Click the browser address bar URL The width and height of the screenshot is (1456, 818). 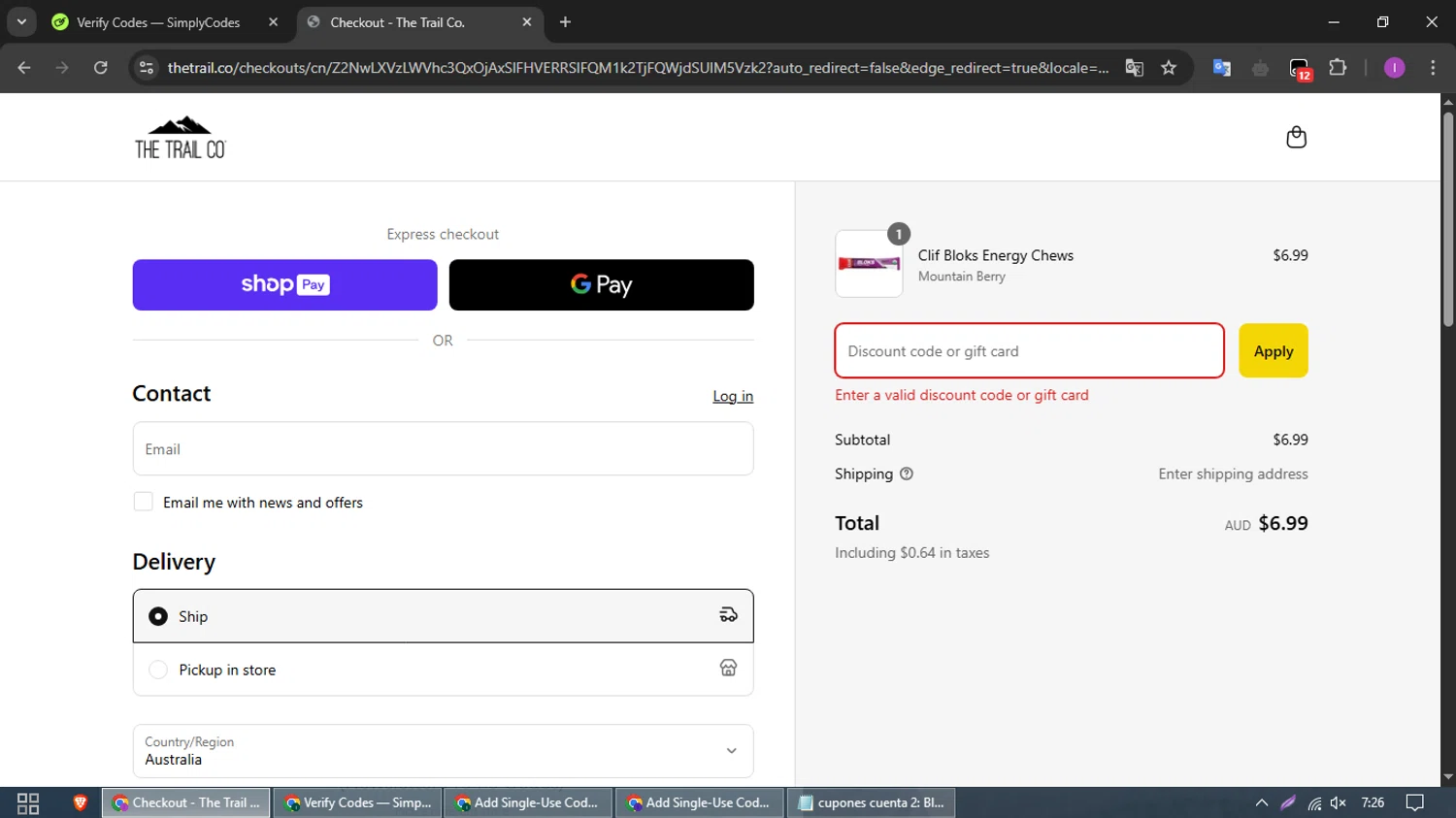coord(638,68)
